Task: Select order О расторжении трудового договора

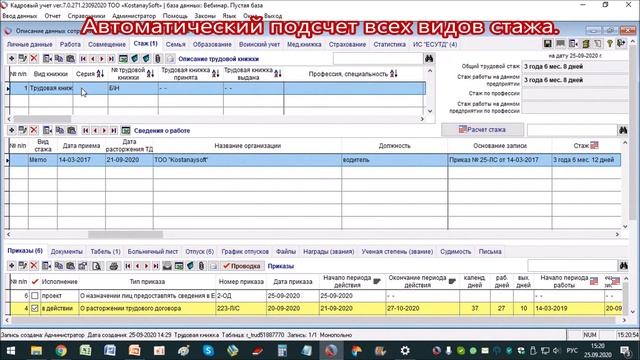Action: pos(147,309)
